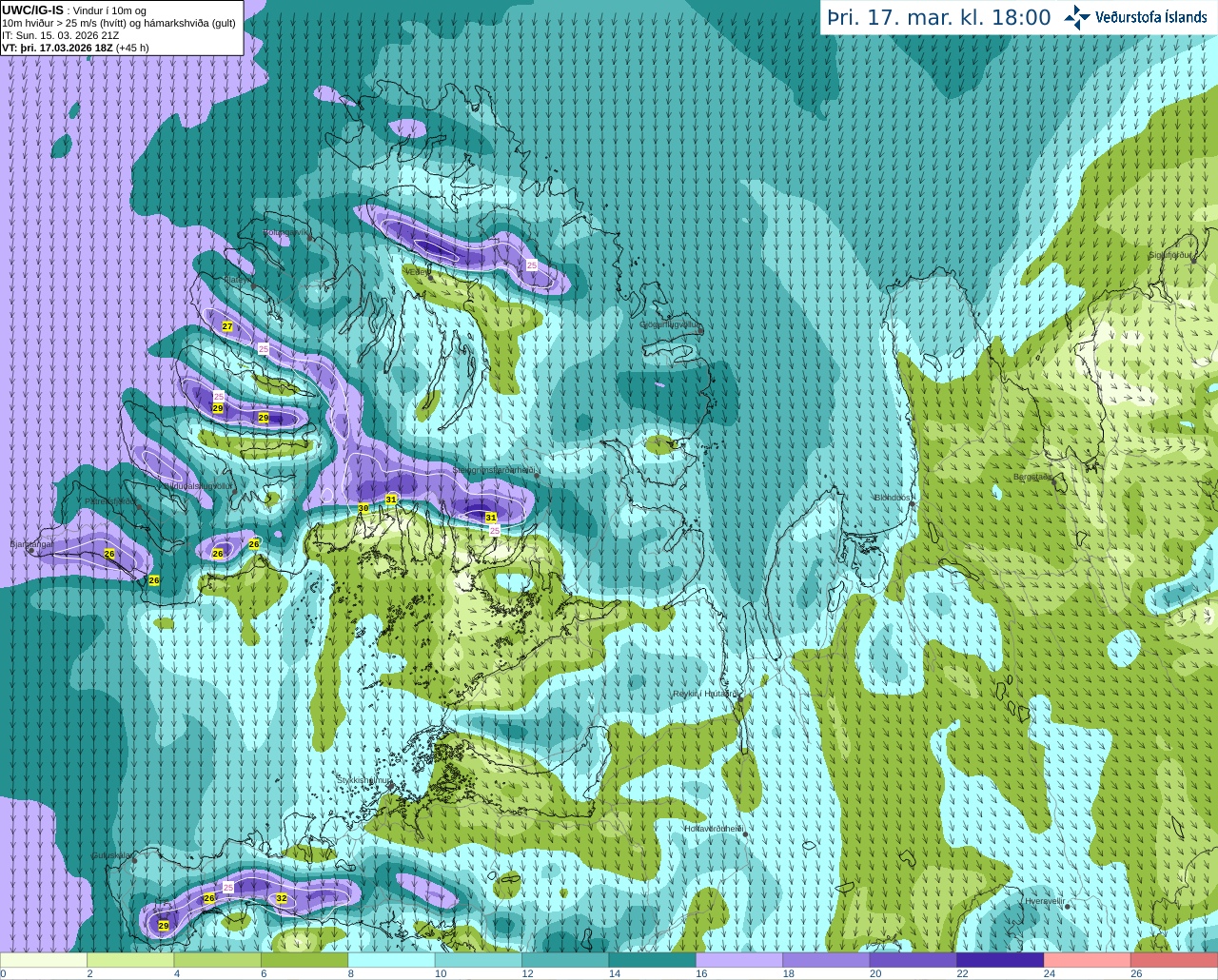This screenshot has height=980, width=1218.
Task: Click the 4–6 m/s green legend swatch
Action: (x=217, y=960)
